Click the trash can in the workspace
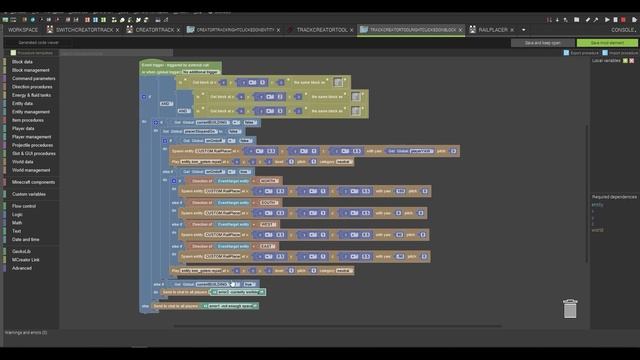Viewport: 640px width, 360px height. click(570, 309)
